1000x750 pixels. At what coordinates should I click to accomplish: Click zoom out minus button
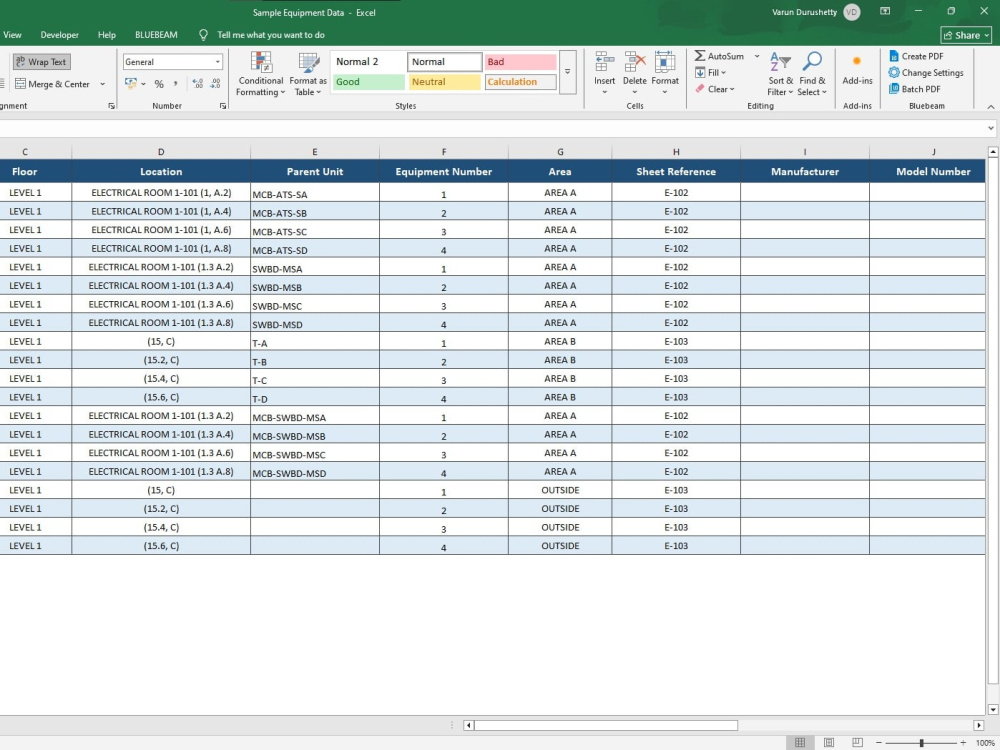coord(879,743)
